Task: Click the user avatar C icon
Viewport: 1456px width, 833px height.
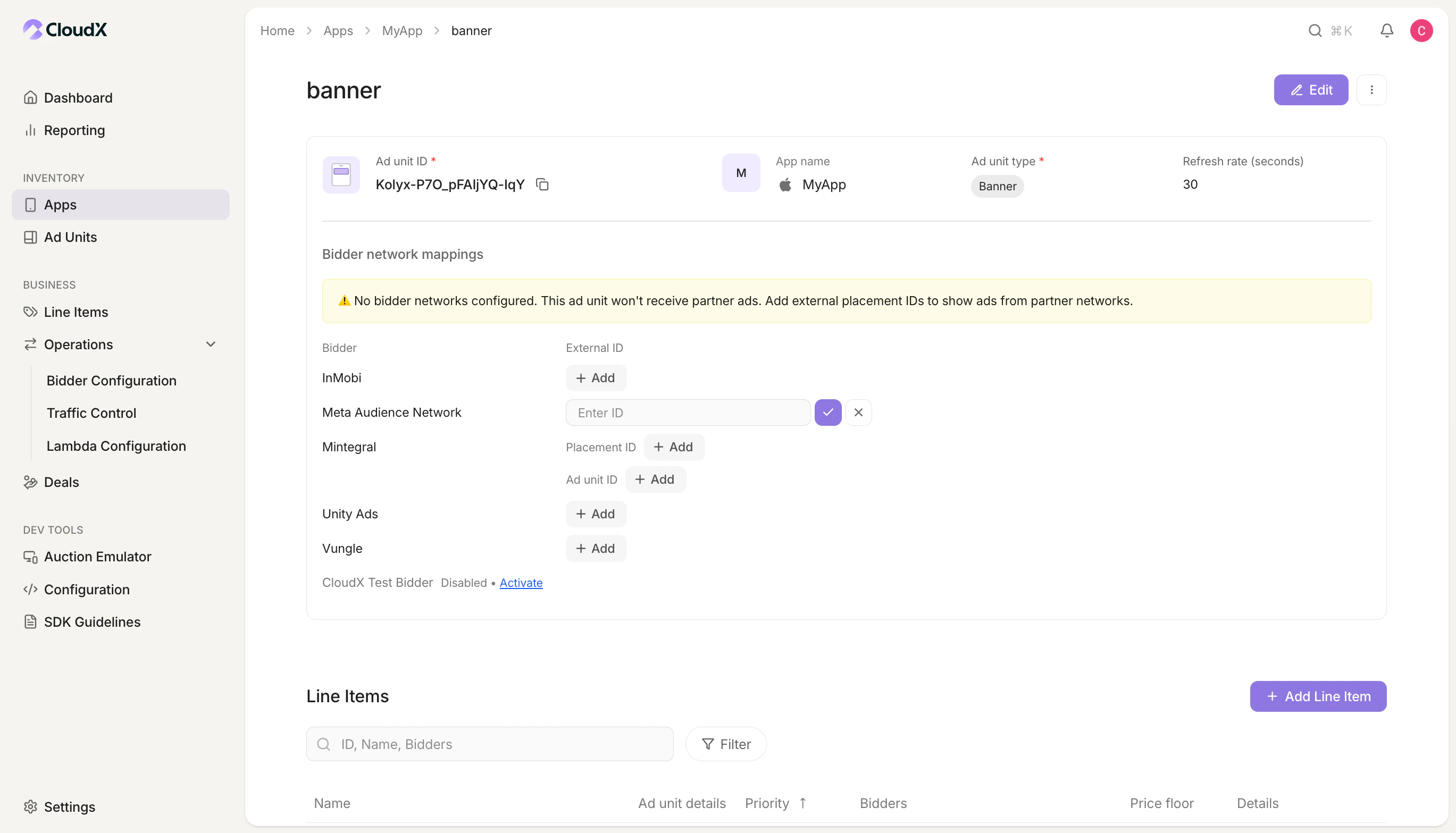Action: (x=1421, y=30)
